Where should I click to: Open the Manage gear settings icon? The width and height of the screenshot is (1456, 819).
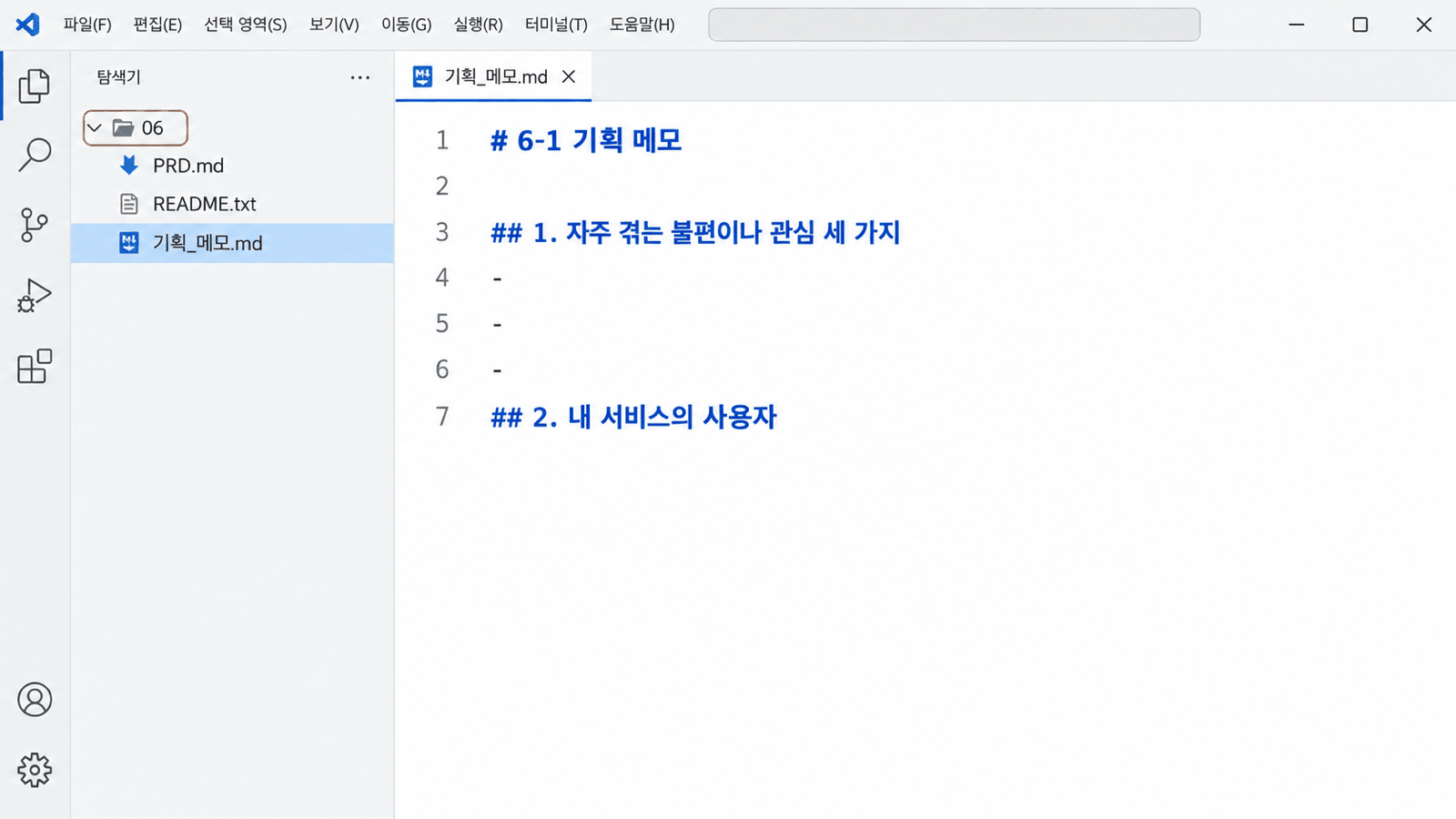(x=35, y=770)
